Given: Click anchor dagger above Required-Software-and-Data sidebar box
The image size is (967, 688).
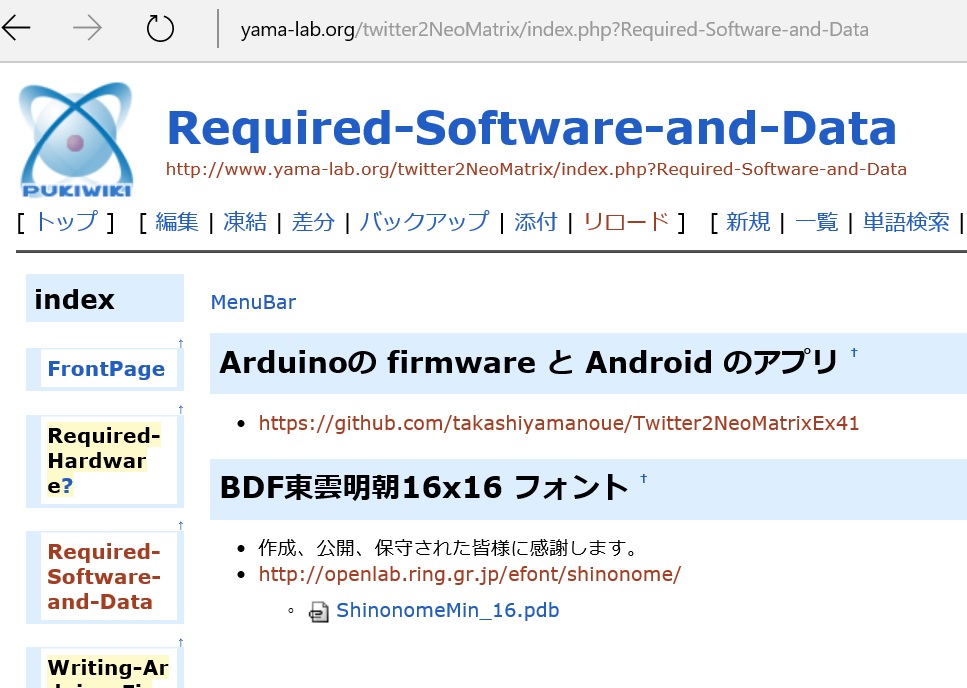Looking at the screenshot, I should (x=181, y=525).
